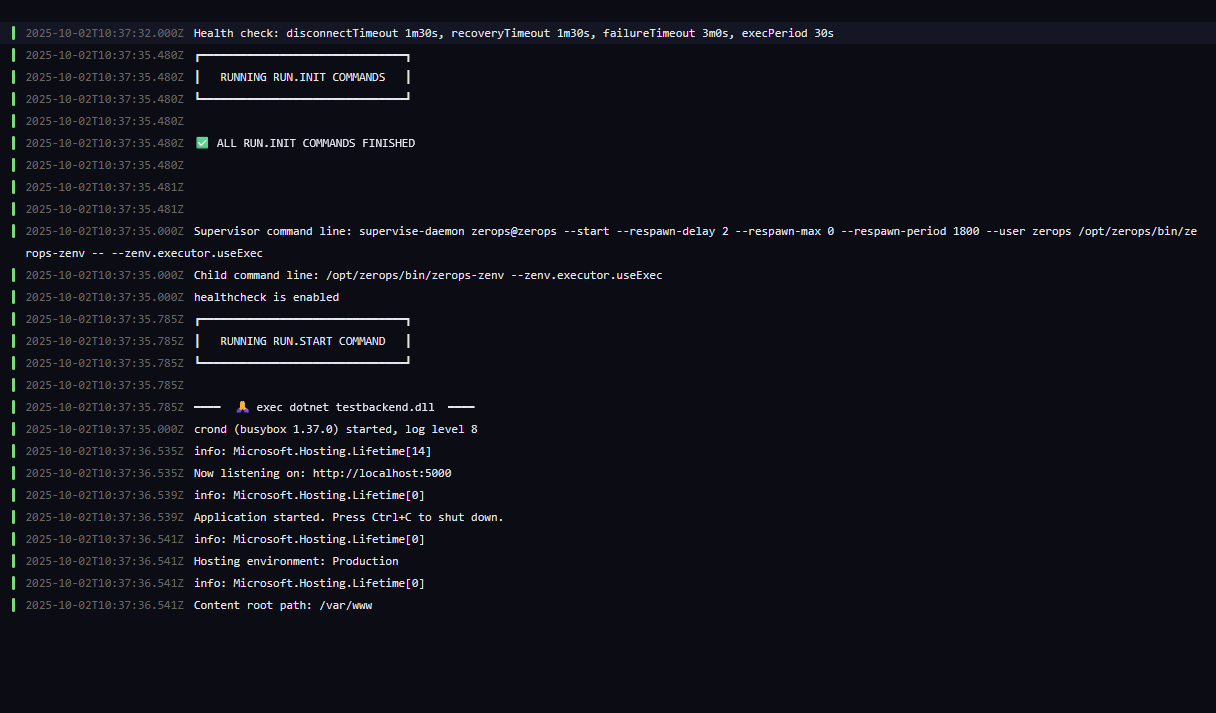The height and width of the screenshot is (713, 1216).
Task: Click the 'exec dotnet testbackend.dll' text
Action: click(x=345, y=407)
